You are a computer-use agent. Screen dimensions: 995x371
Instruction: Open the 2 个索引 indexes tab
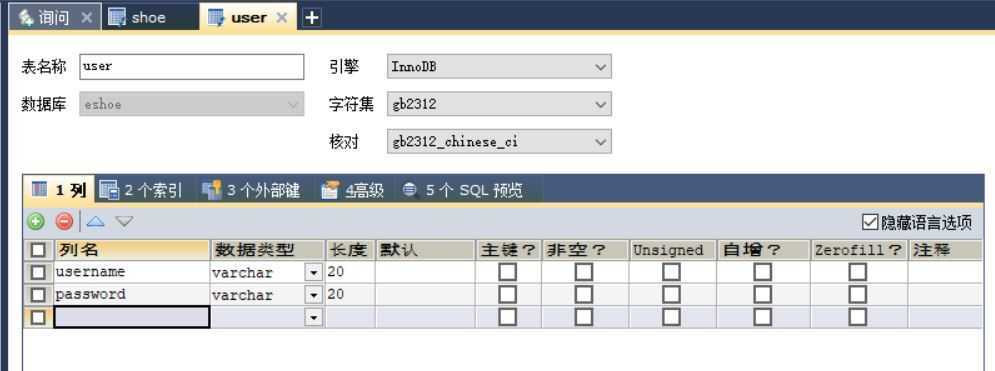pyautogui.click(x=142, y=190)
